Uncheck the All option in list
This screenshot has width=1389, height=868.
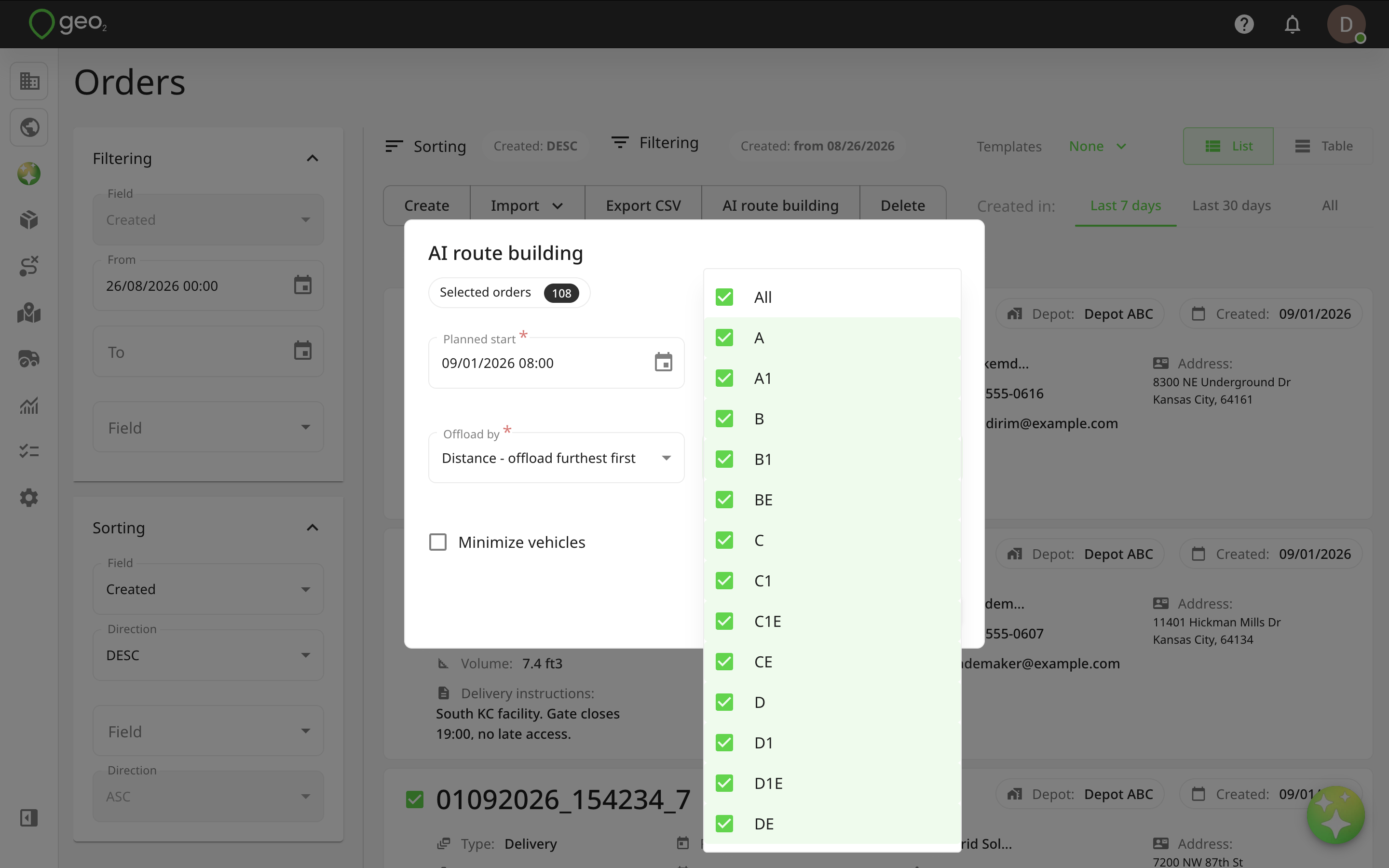pyautogui.click(x=724, y=298)
